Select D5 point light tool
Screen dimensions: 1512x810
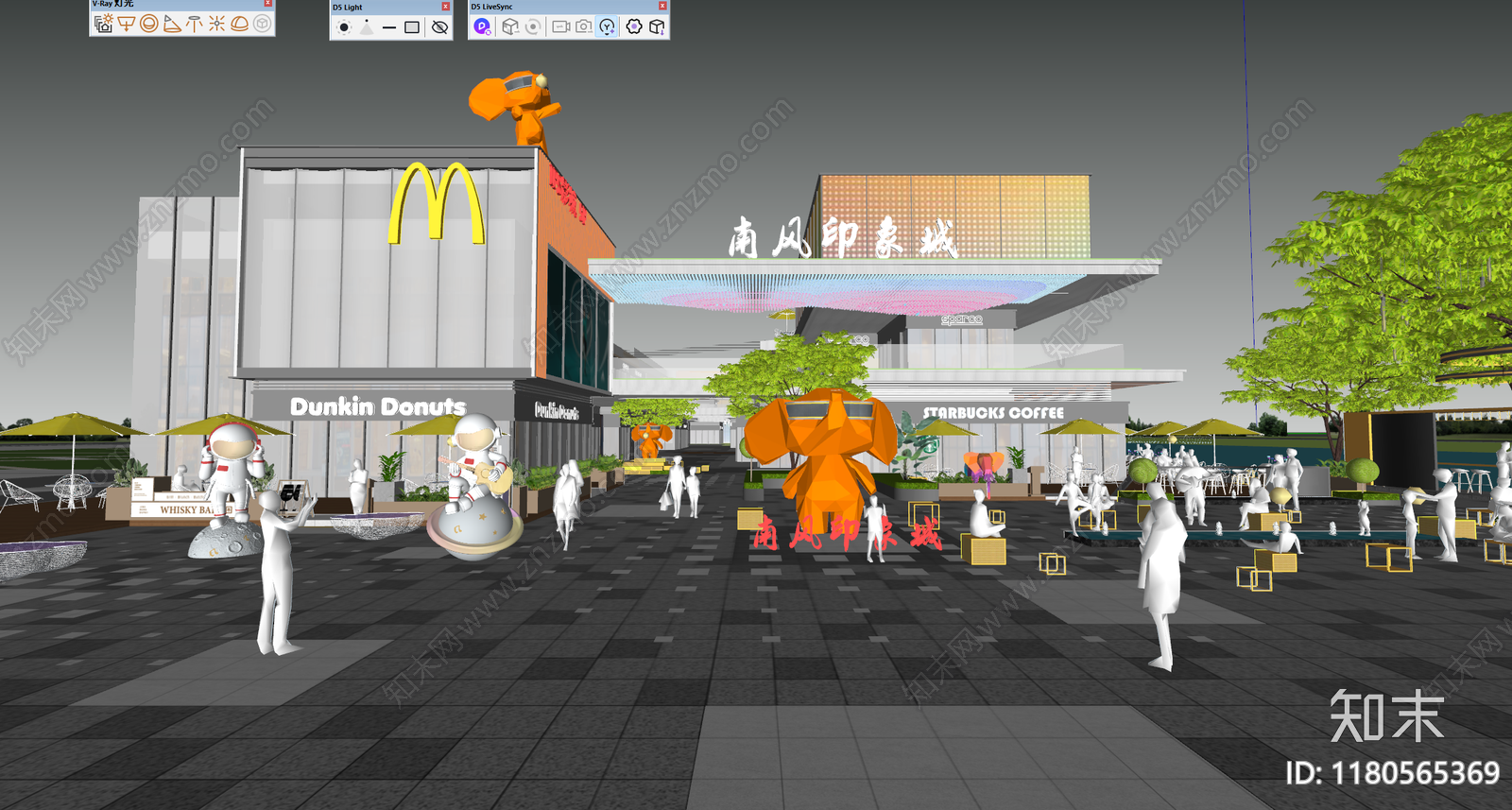point(345,27)
